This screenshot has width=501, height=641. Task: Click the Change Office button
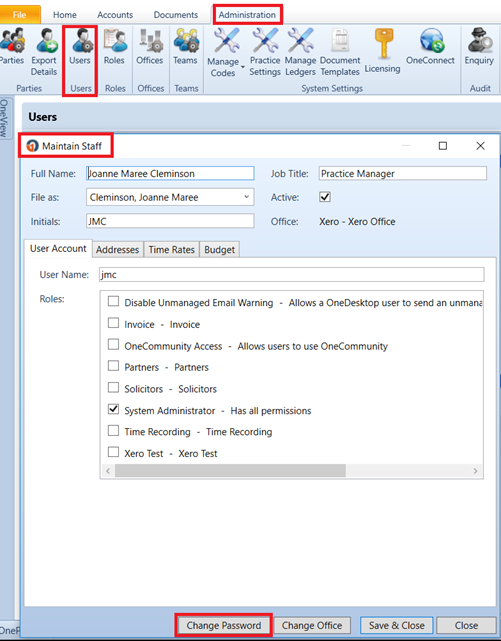coord(312,625)
